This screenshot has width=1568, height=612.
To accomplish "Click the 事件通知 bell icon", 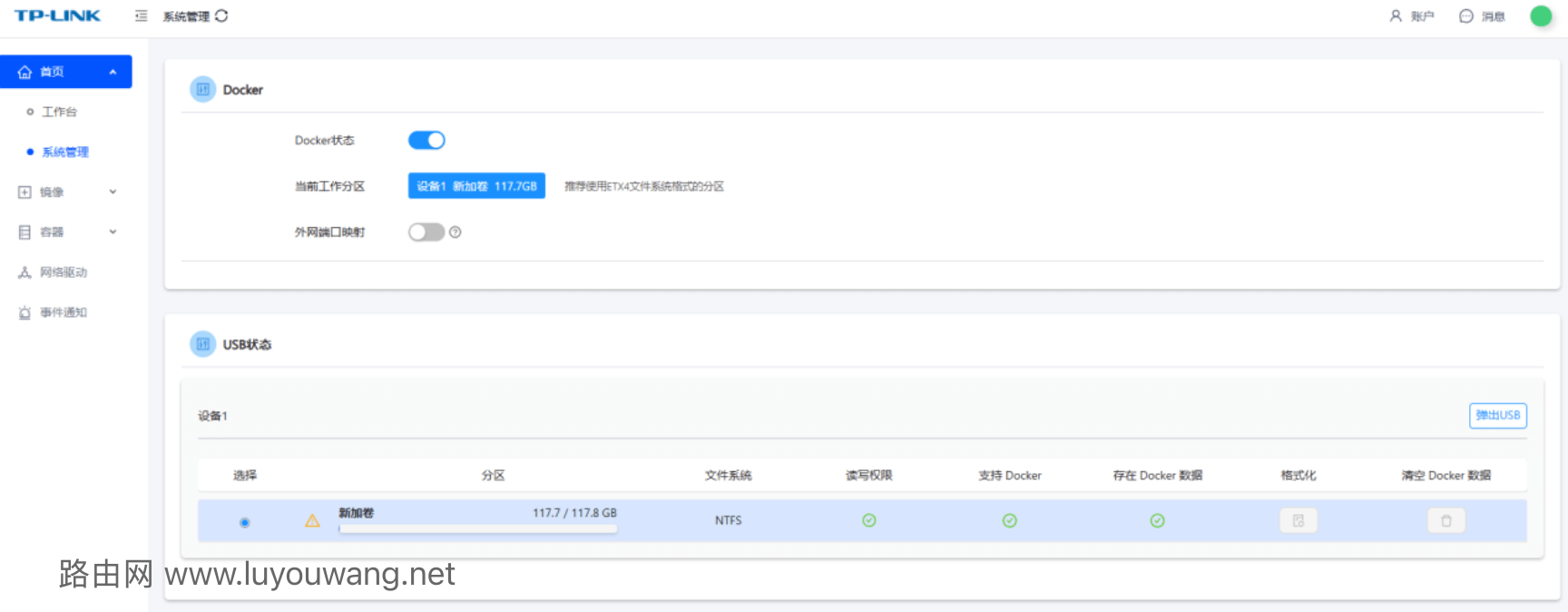I will point(24,312).
